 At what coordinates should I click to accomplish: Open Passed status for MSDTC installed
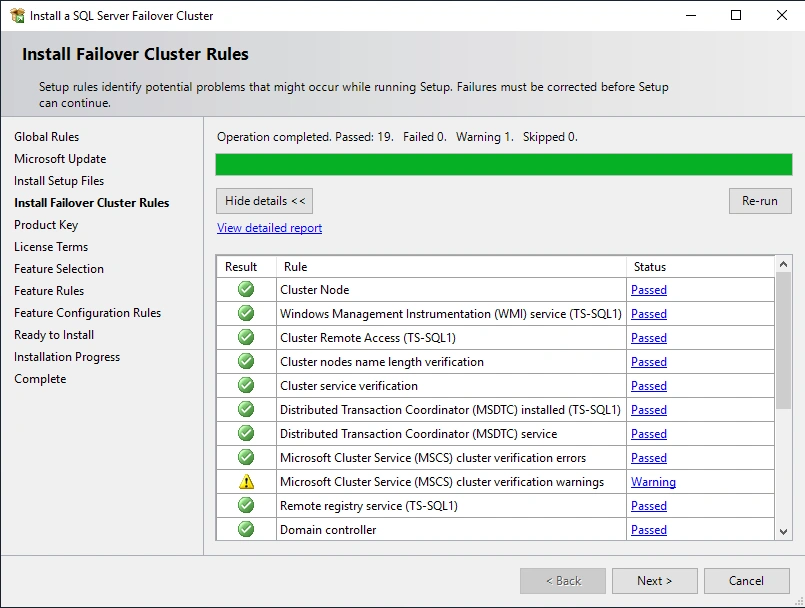pyautogui.click(x=649, y=410)
